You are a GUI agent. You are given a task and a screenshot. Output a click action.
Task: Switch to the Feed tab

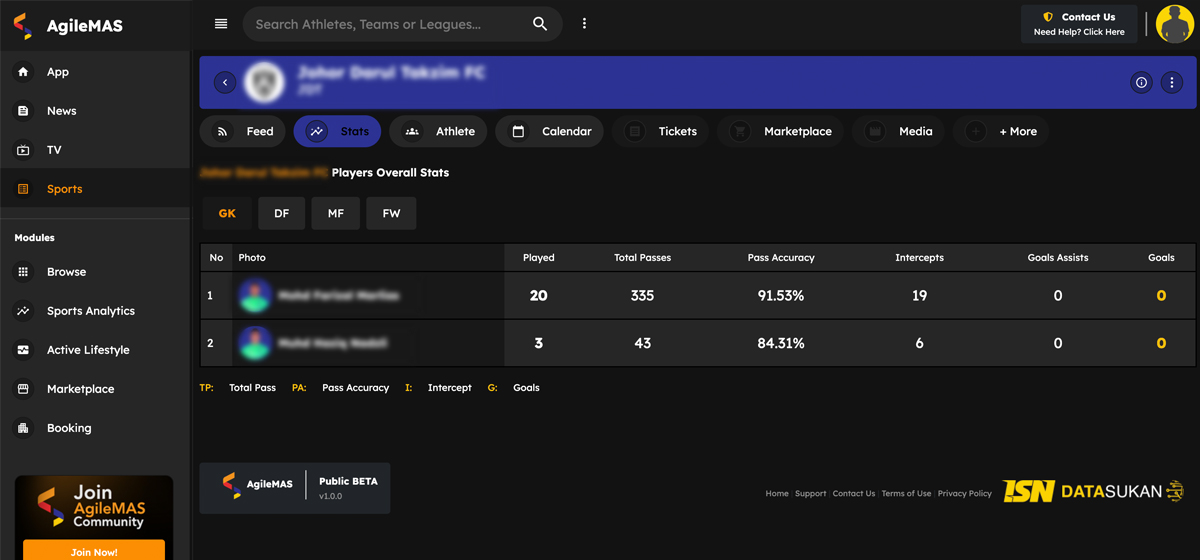point(244,131)
